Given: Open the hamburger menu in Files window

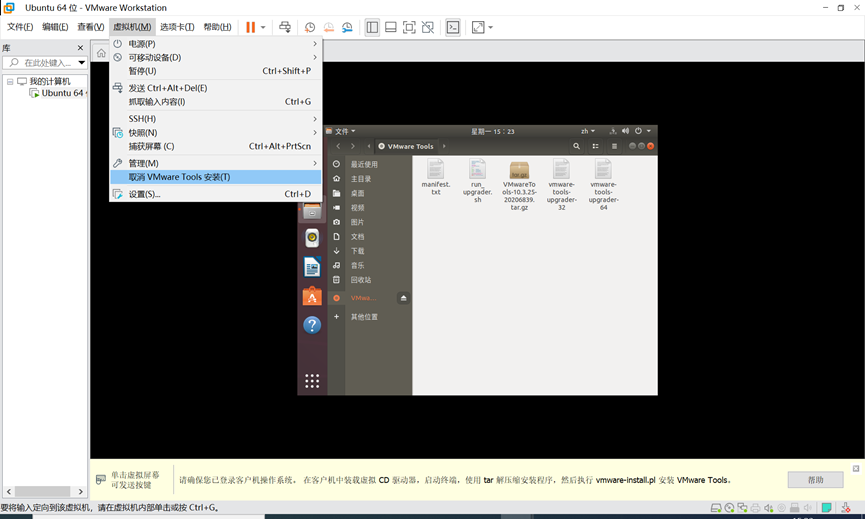Looking at the screenshot, I should (614, 146).
